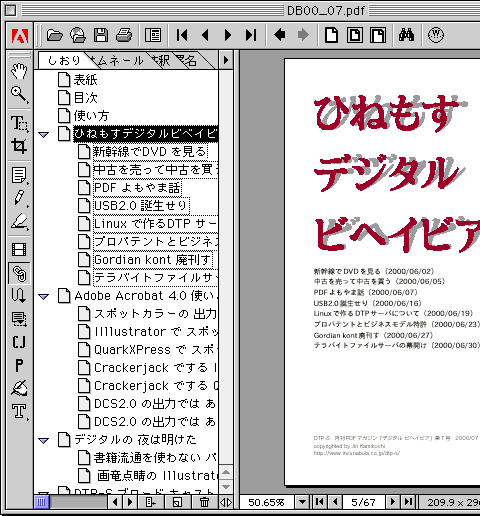
Task: Print the document using printer icon
Action: pos(124,35)
